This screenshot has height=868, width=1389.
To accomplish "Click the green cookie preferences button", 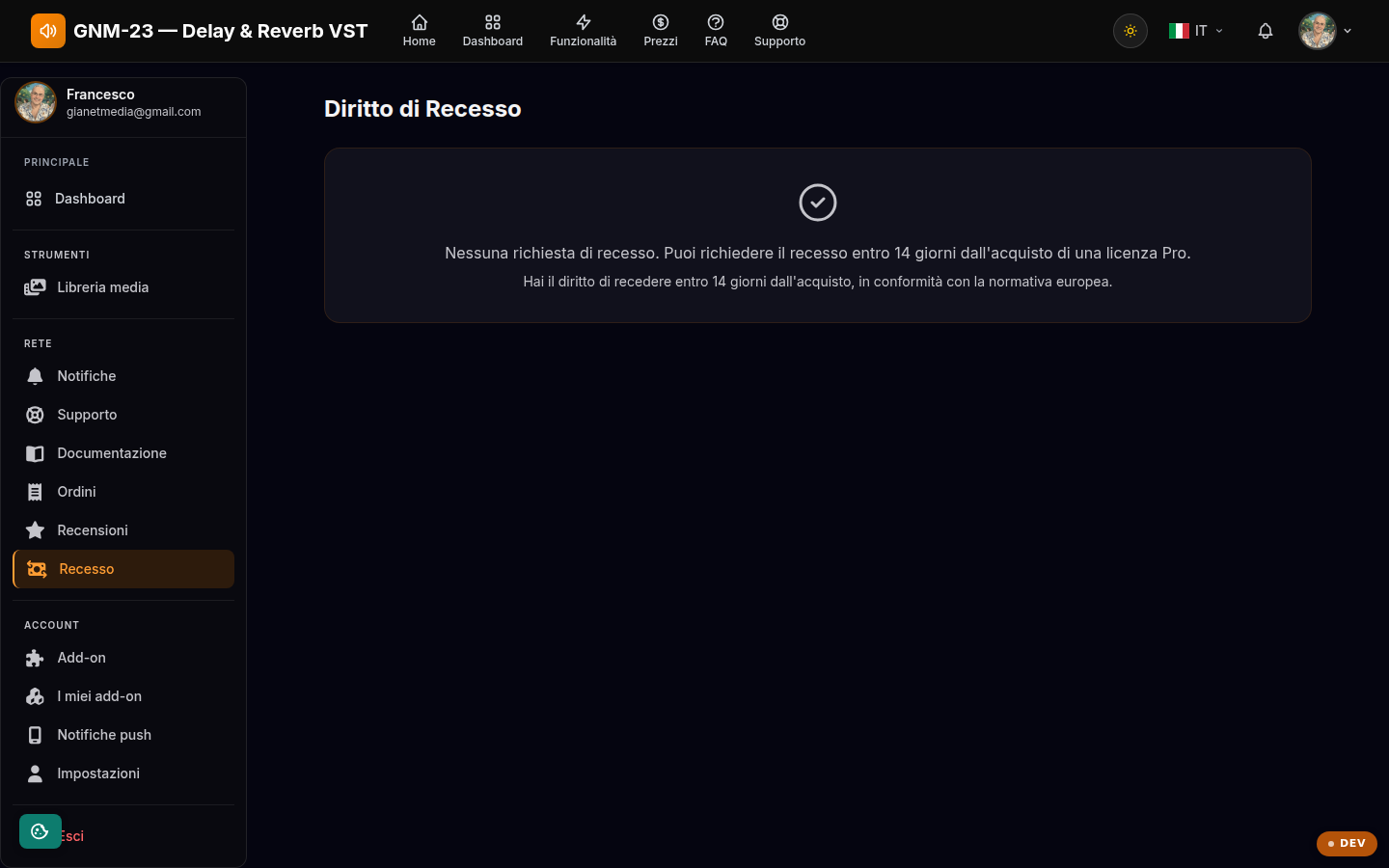I will (41, 831).
